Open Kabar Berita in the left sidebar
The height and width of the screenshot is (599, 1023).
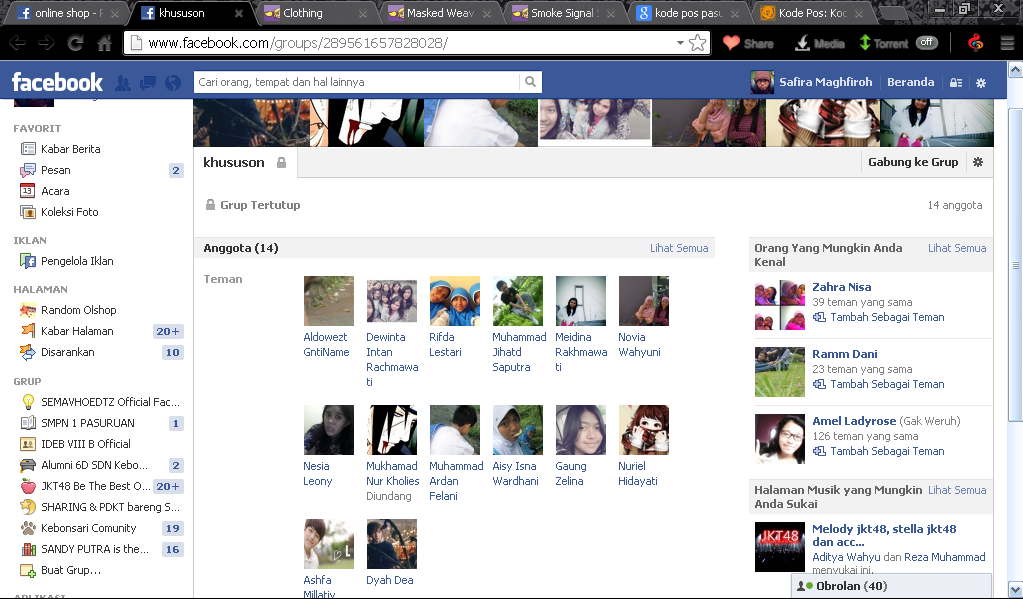pyautogui.click(x=70, y=149)
